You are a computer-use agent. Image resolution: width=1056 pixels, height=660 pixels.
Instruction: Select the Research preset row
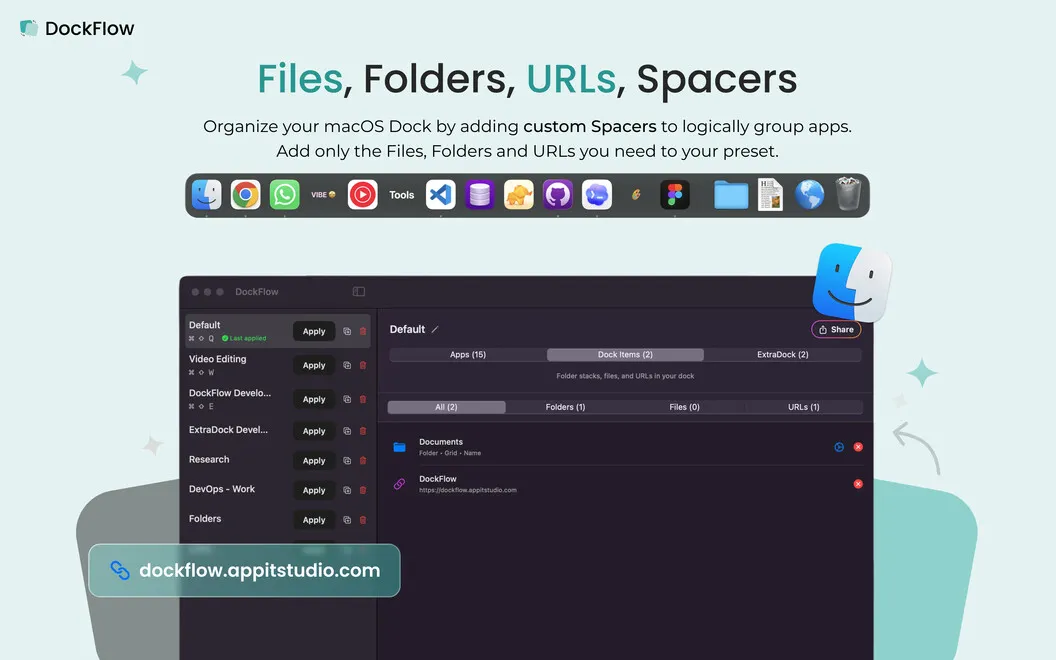pyautogui.click(x=277, y=460)
